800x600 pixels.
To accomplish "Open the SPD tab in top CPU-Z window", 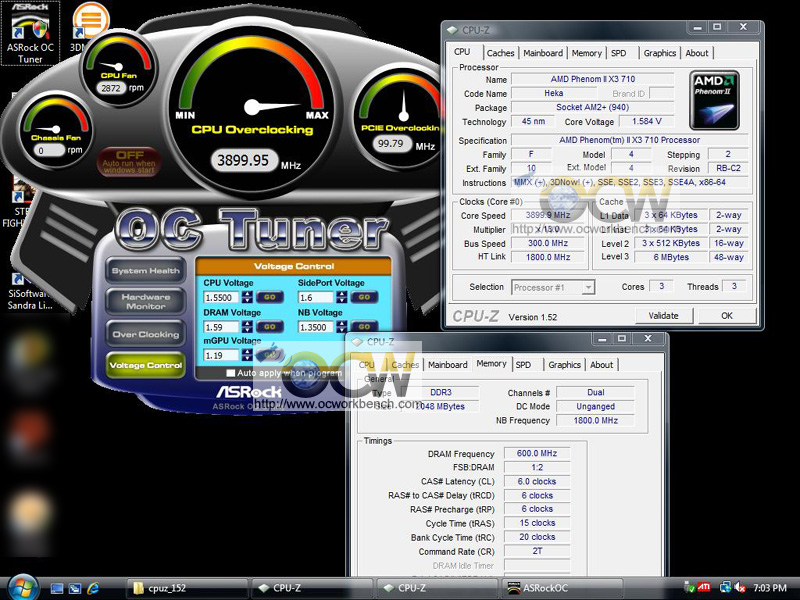I will (x=618, y=53).
